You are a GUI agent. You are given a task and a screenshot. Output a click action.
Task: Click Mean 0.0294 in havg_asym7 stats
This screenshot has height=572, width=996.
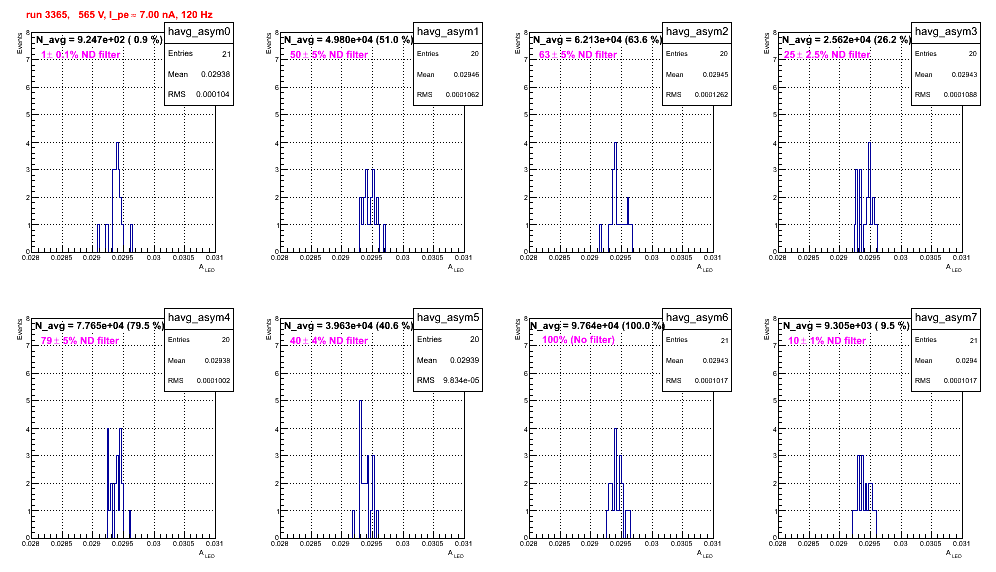(946, 360)
